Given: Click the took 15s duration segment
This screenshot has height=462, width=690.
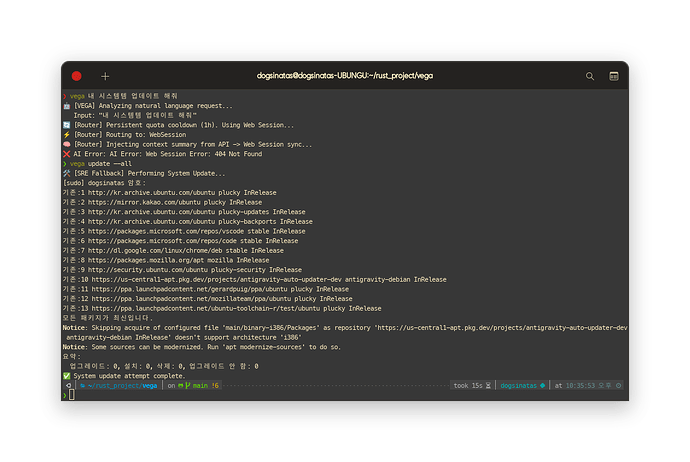Looking at the screenshot, I should [x=468, y=385].
